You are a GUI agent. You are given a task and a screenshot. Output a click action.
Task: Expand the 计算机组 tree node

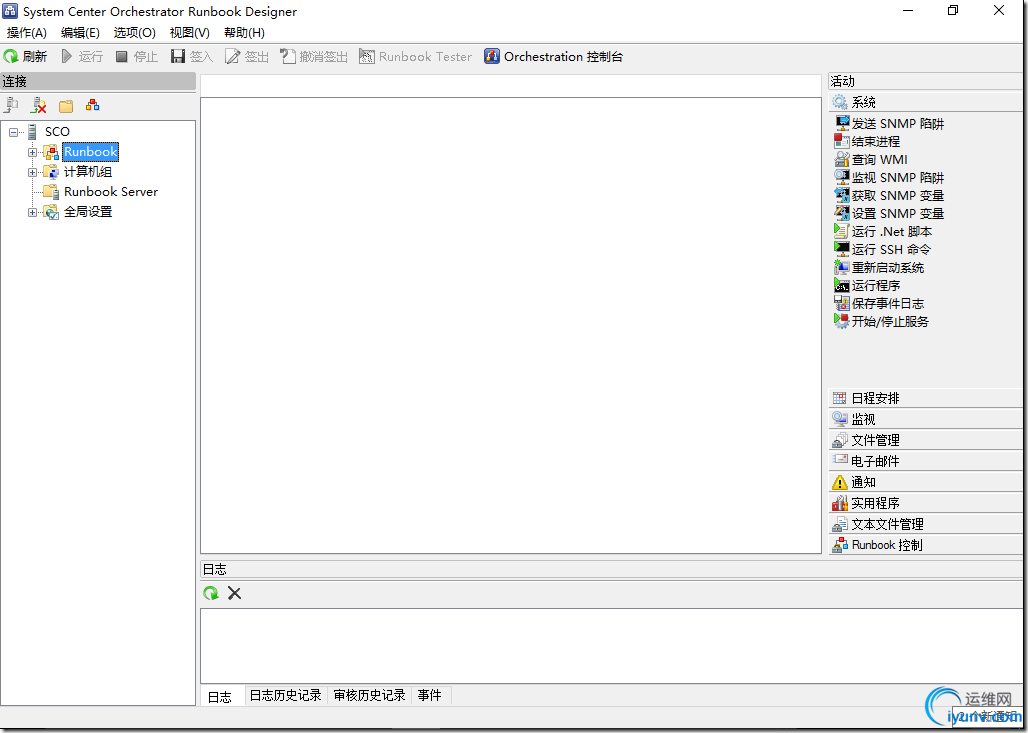point(32,172)
